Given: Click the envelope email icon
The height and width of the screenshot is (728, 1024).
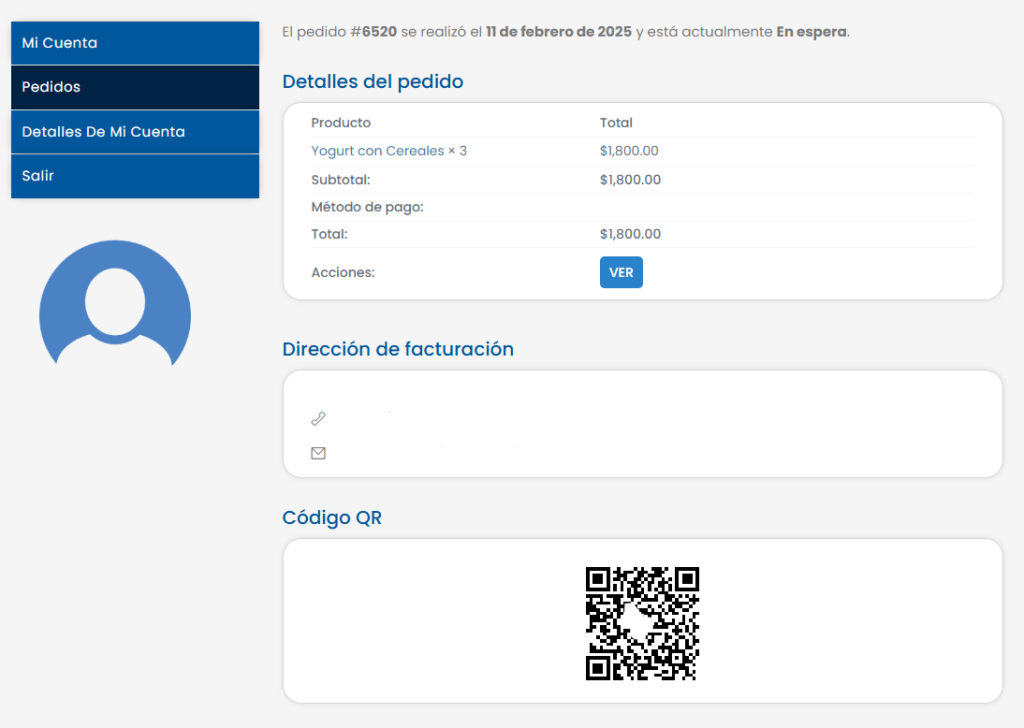Looking at the screenshot, I should [x=318, y=453].
